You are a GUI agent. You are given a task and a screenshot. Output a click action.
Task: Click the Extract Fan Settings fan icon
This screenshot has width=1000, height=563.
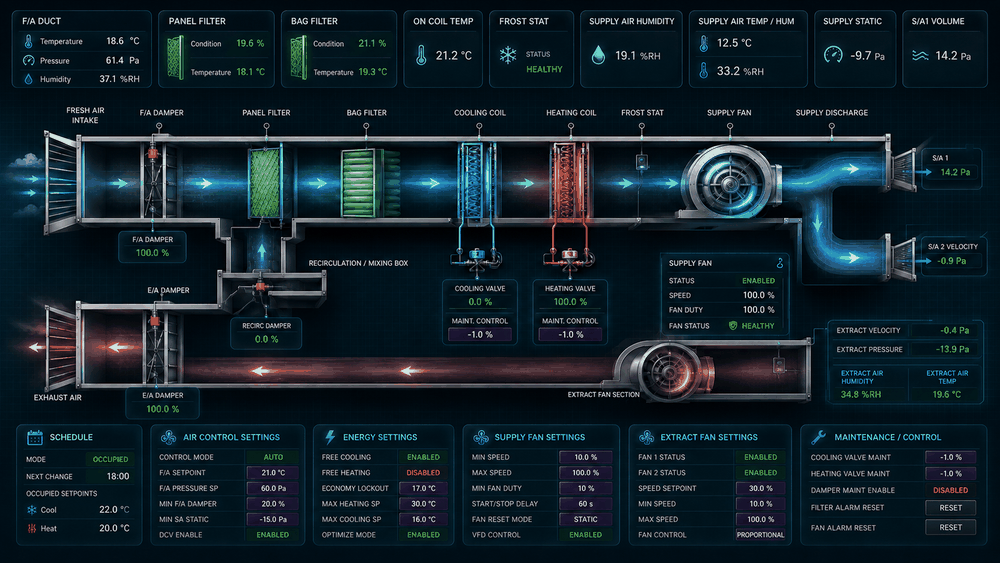tap(646, 437)
